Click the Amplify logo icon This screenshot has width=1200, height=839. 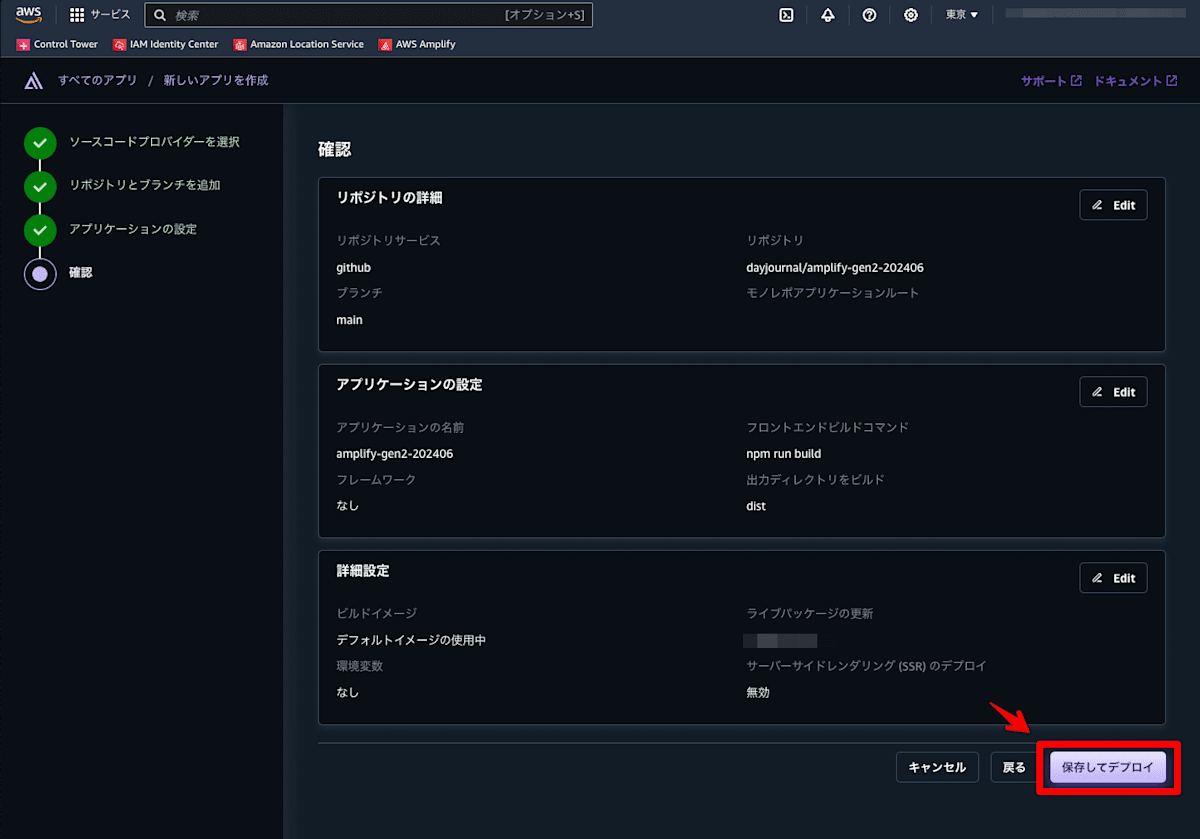[x=34, y=81]
